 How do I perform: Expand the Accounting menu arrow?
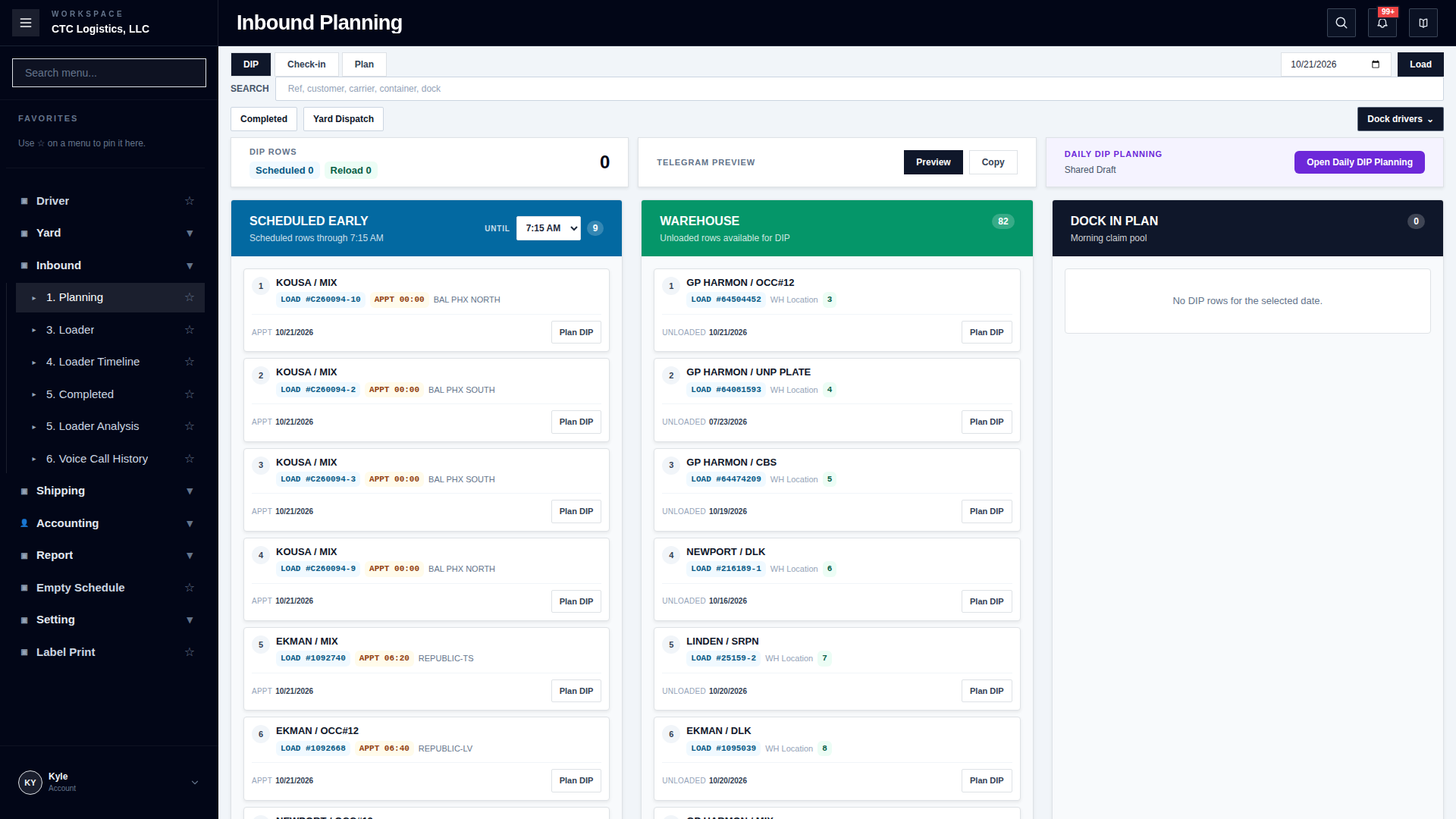coord(190,523)
